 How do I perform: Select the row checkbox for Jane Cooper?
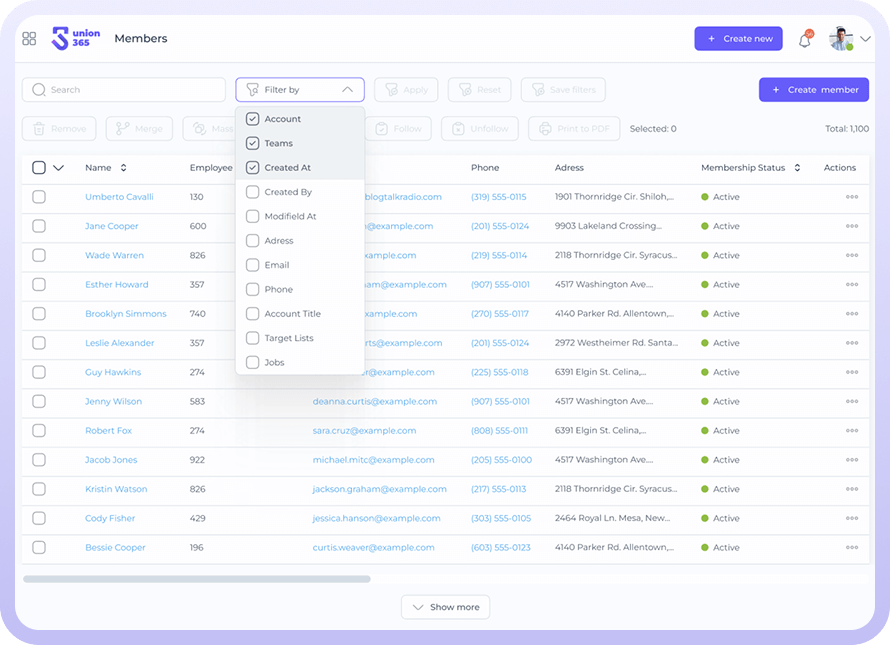pyautogui.click(x=39, y=226)
